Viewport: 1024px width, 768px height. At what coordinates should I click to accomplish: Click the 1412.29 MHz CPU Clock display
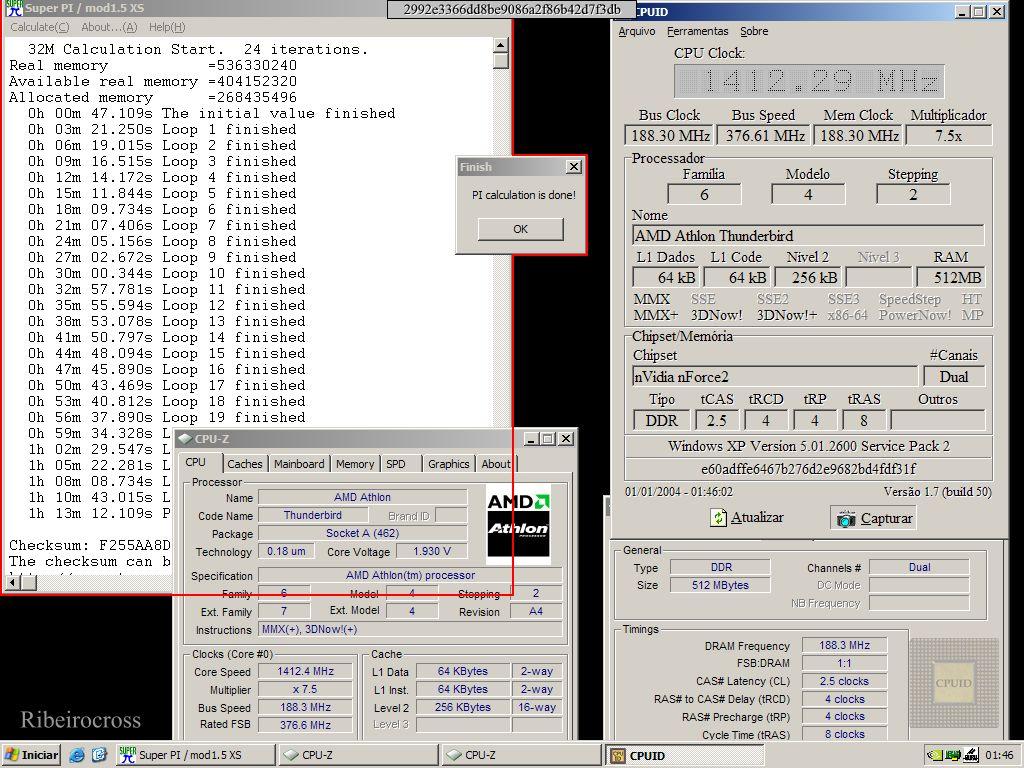point(809,82)
